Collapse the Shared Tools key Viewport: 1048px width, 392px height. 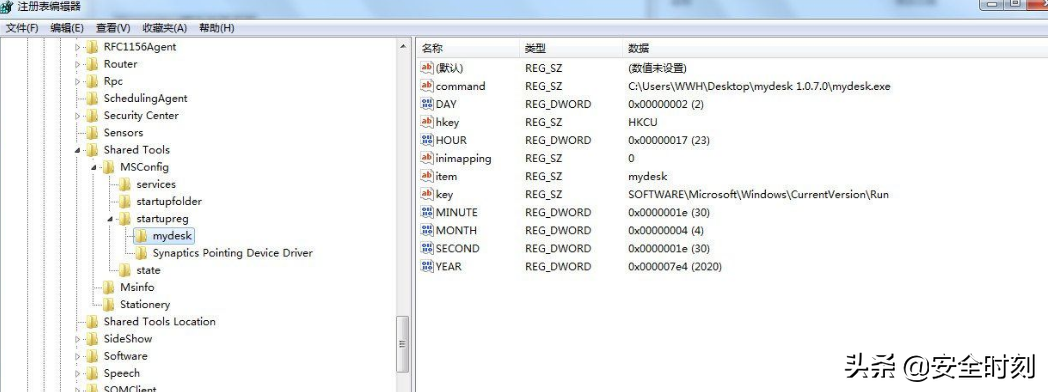[78, 150]
